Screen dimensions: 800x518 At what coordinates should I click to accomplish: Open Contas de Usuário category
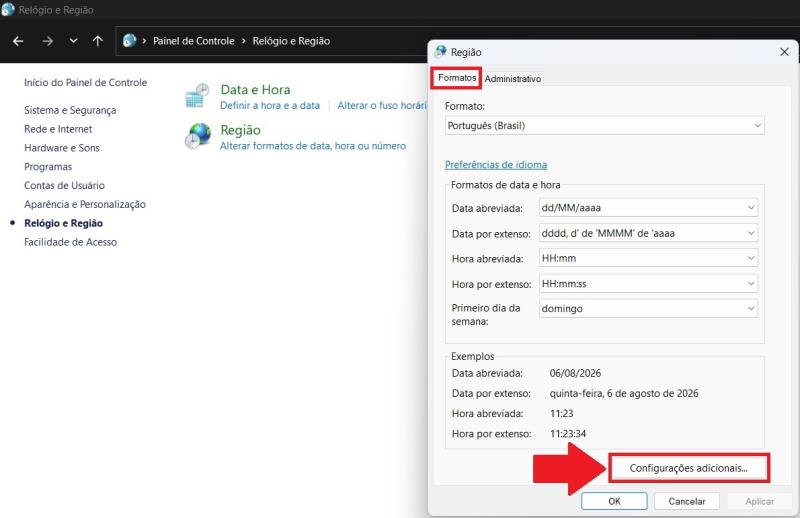point(64,185)
